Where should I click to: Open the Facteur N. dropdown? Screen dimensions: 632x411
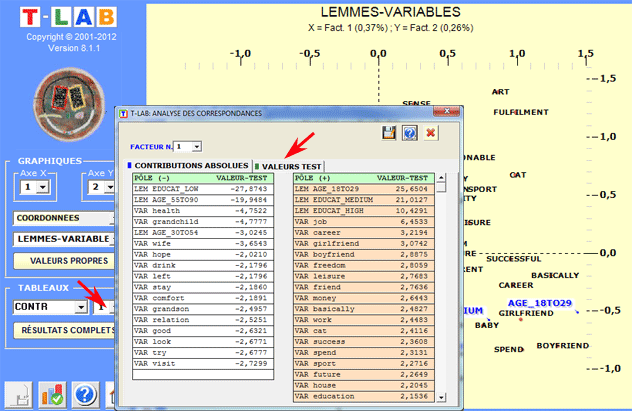coord(196,147)
